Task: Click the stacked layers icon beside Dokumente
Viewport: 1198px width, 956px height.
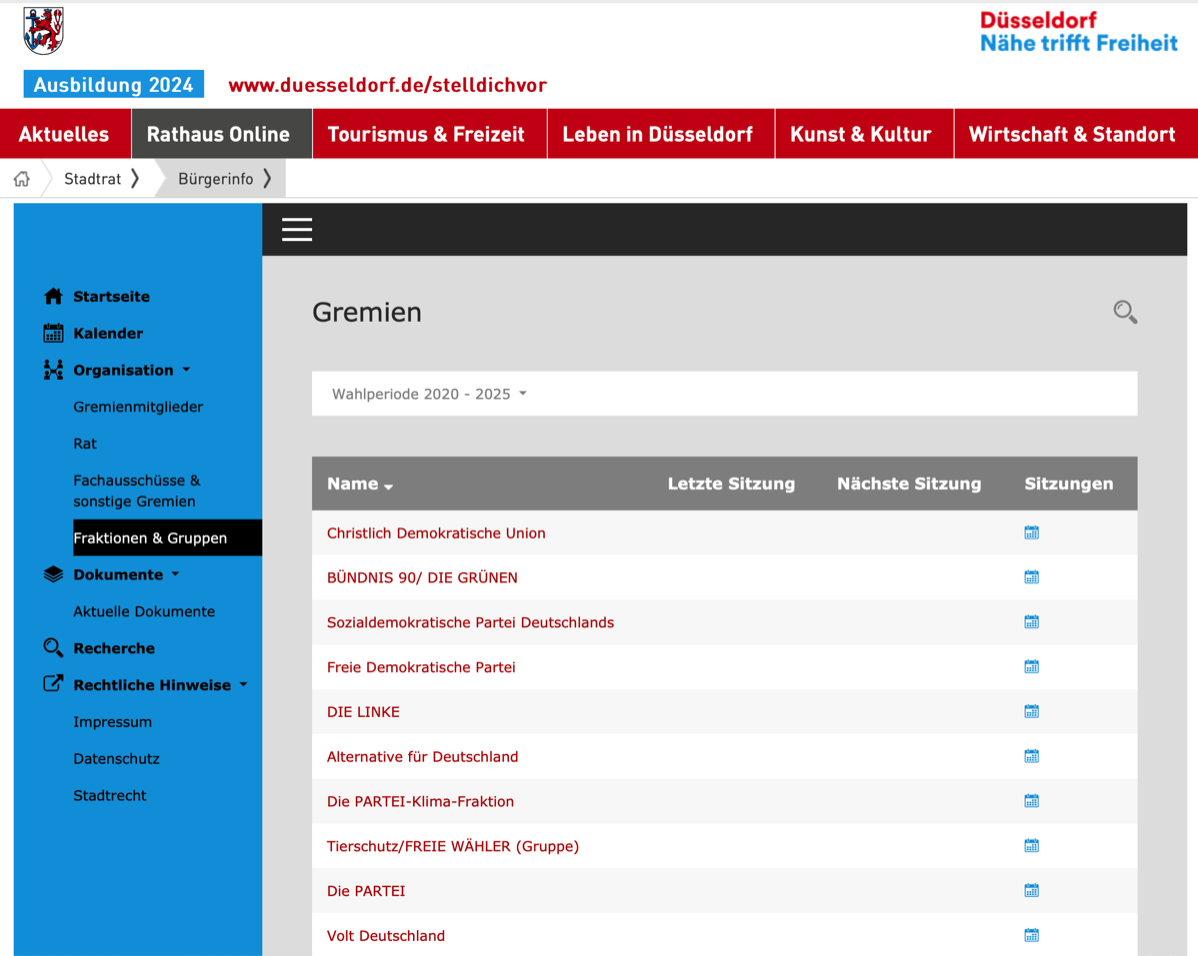Action: (53, 575)
